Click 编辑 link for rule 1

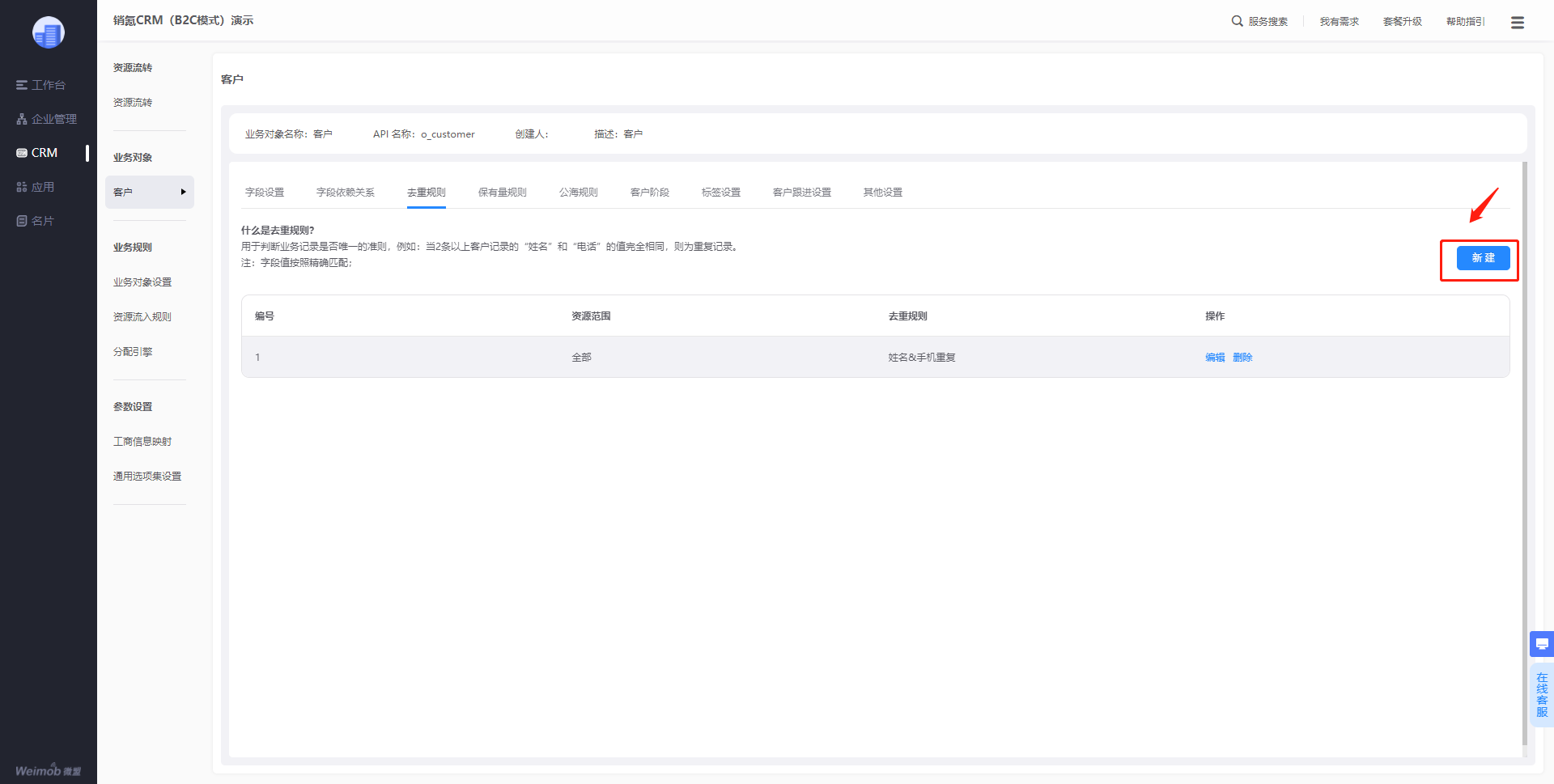[x=1215, y=358]
